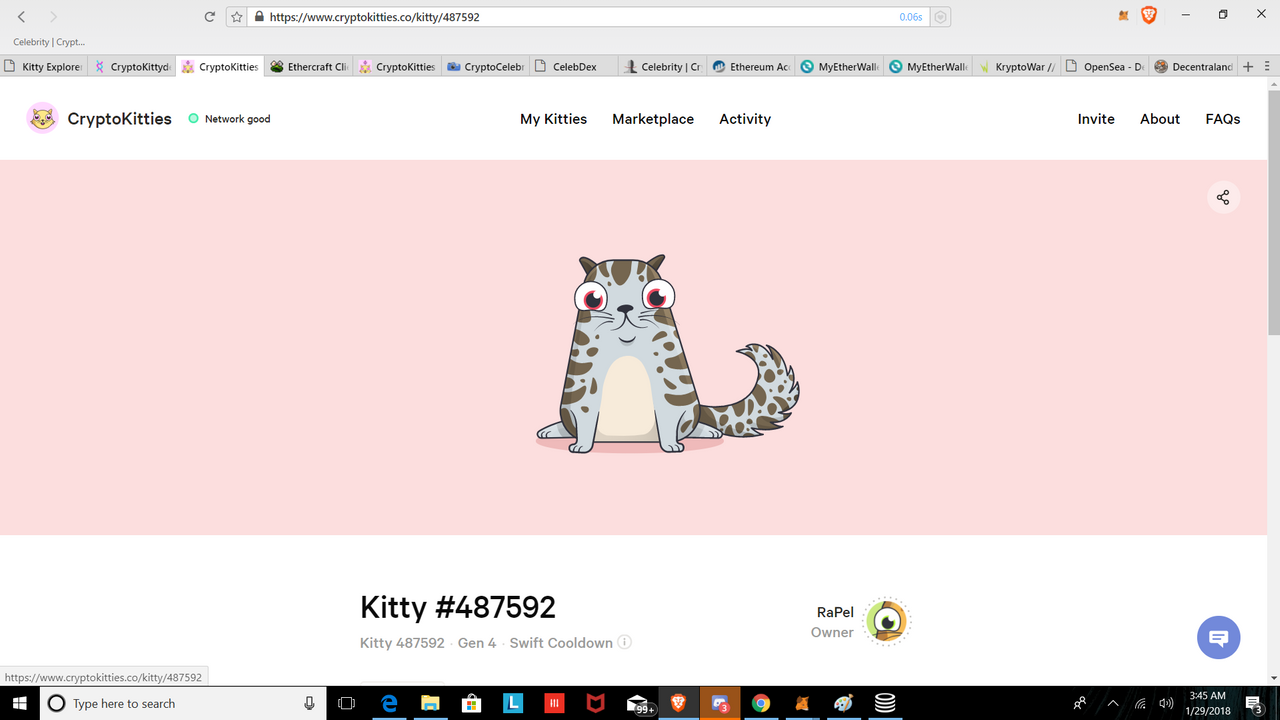Viewport: 1280px width, 720px height.
Task: Switch to Ethereum Accounts tab
Action: (752, 67)
